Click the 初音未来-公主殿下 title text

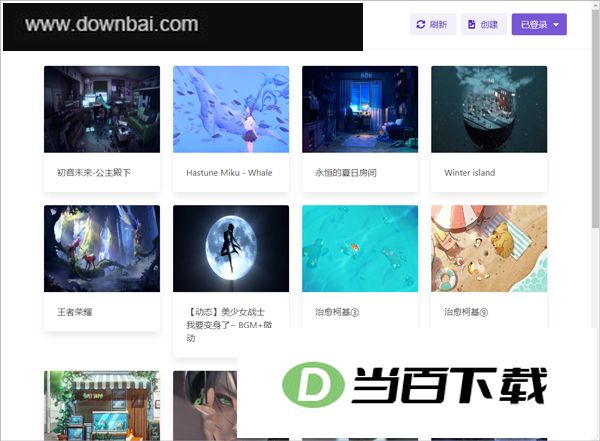click(x=94, y=173)
